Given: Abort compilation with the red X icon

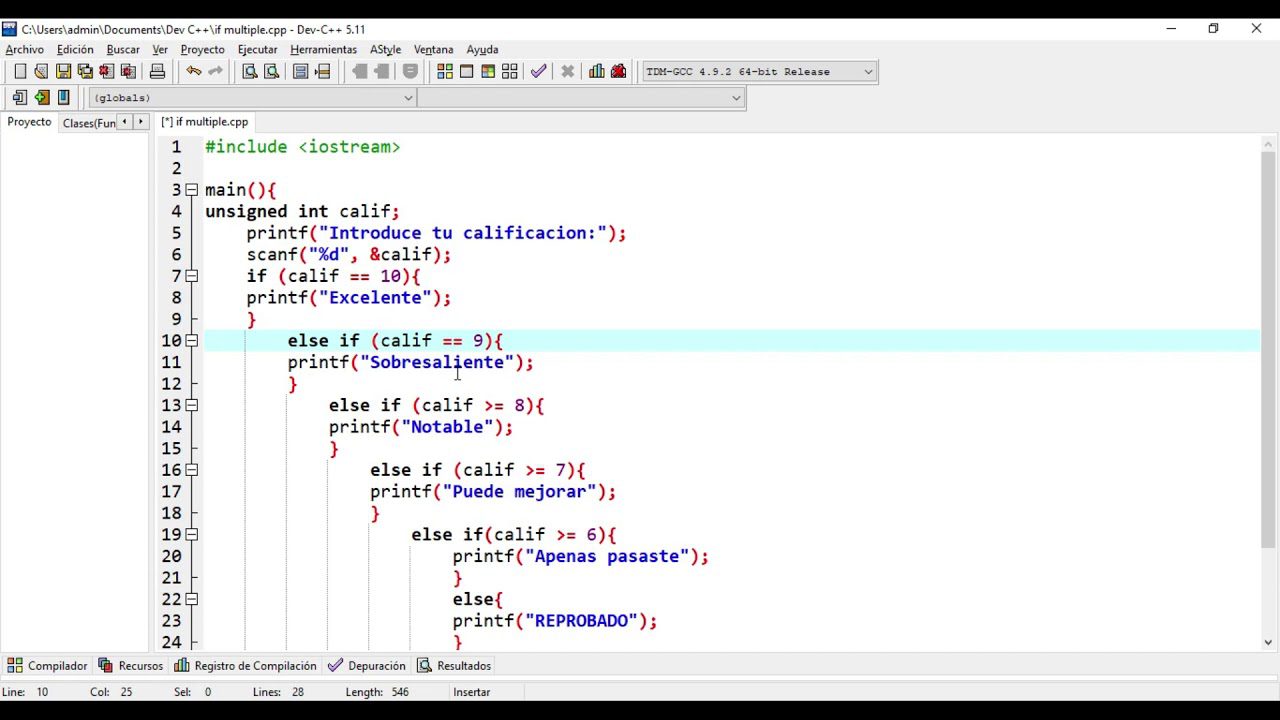Looking at the screenshot, I should tap(568, 71).
